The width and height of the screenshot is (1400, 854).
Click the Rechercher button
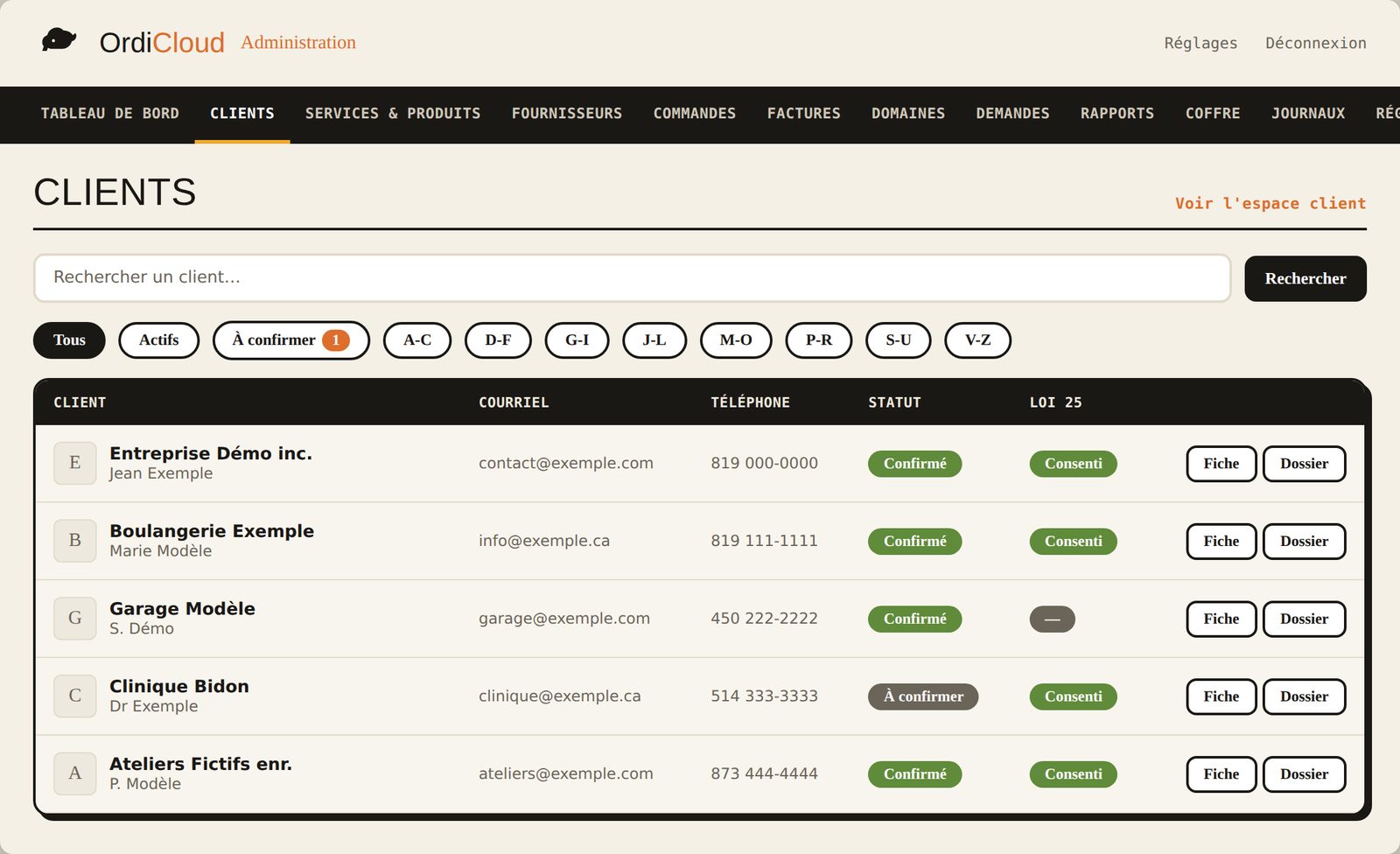tap(1305, 278)
